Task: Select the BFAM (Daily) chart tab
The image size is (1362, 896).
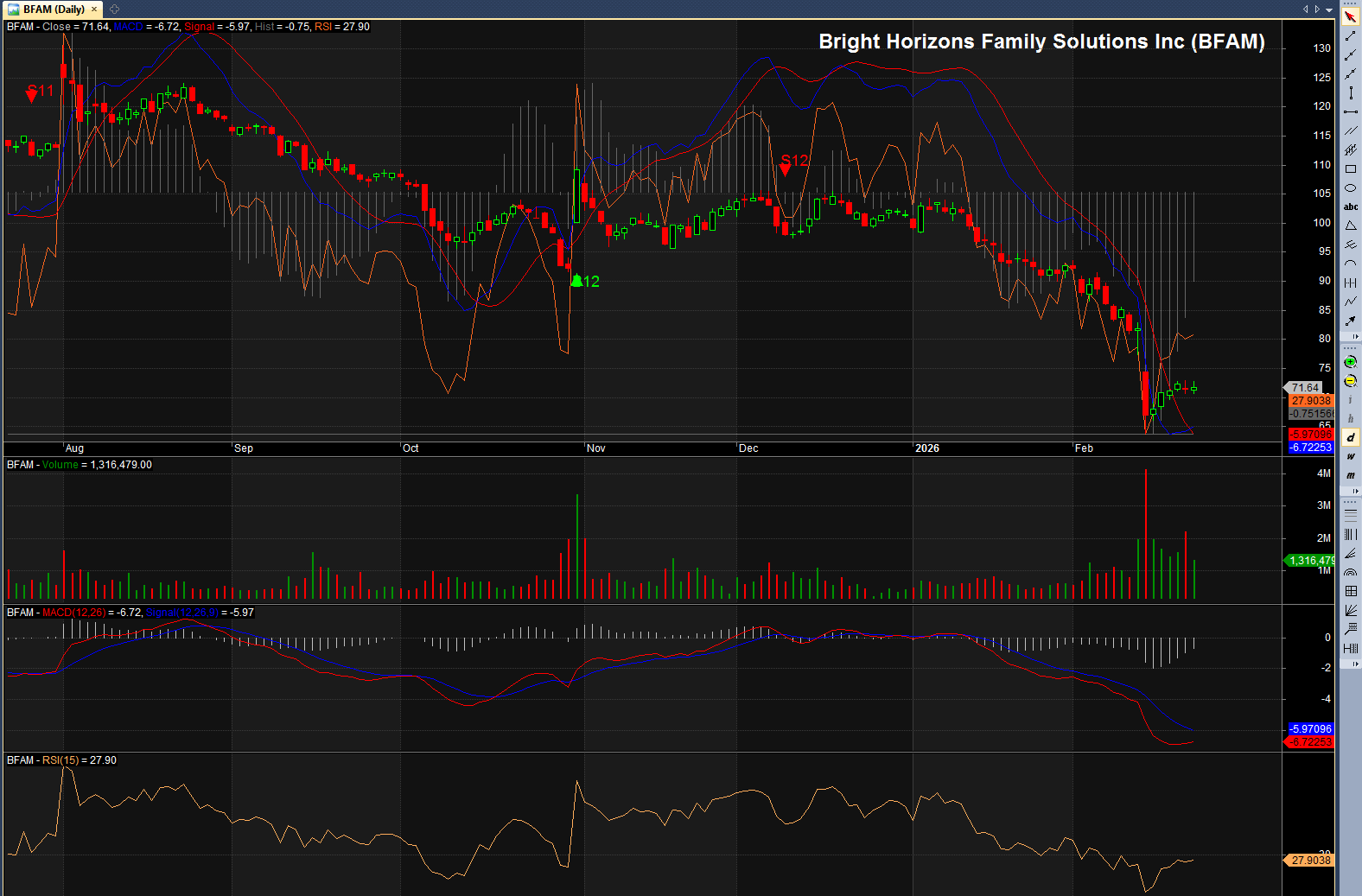Action: pos(54,10)
